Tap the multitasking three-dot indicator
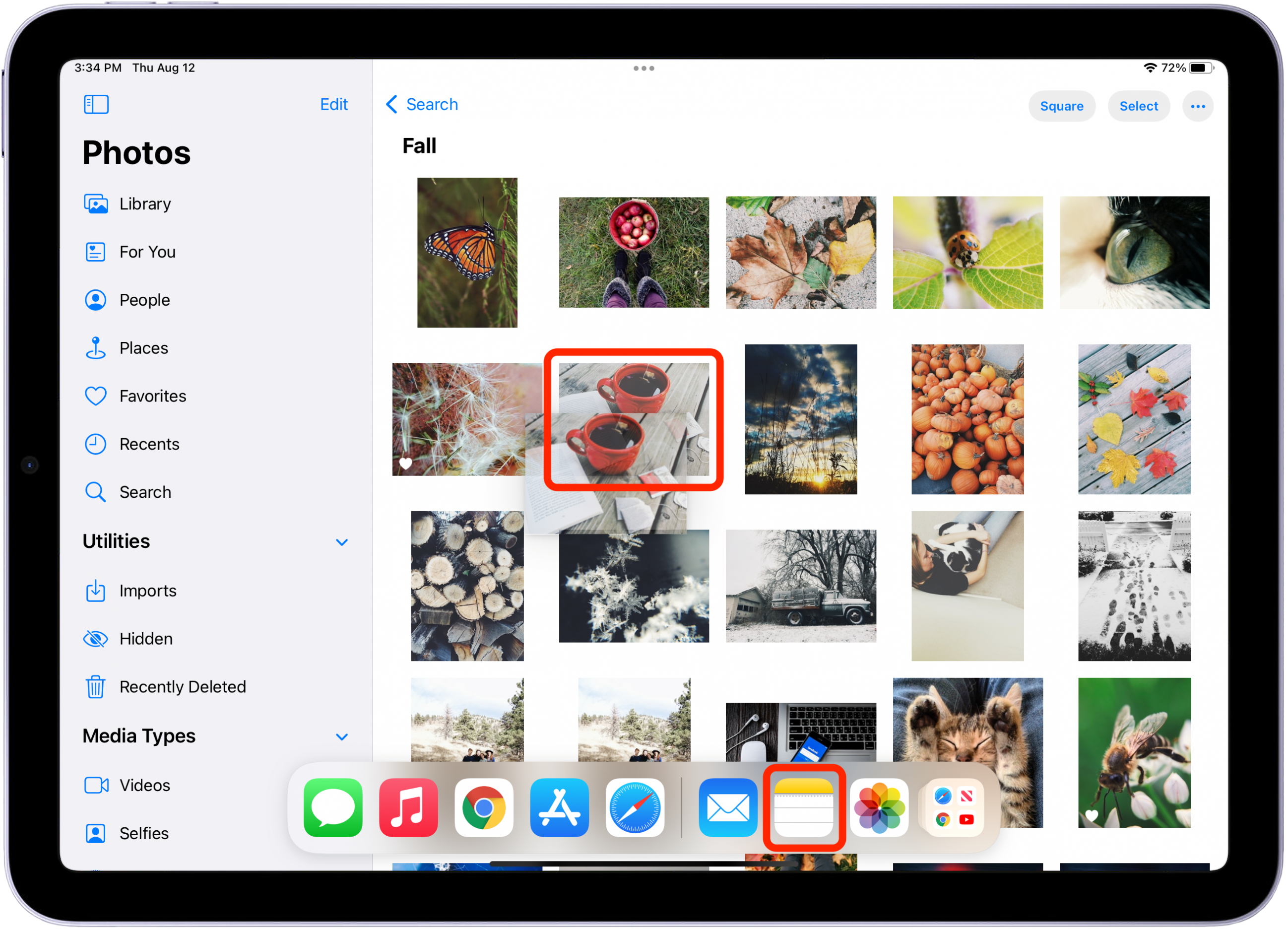The width and height of the screenshot is (1288, 930). click(x=644, y=68)
